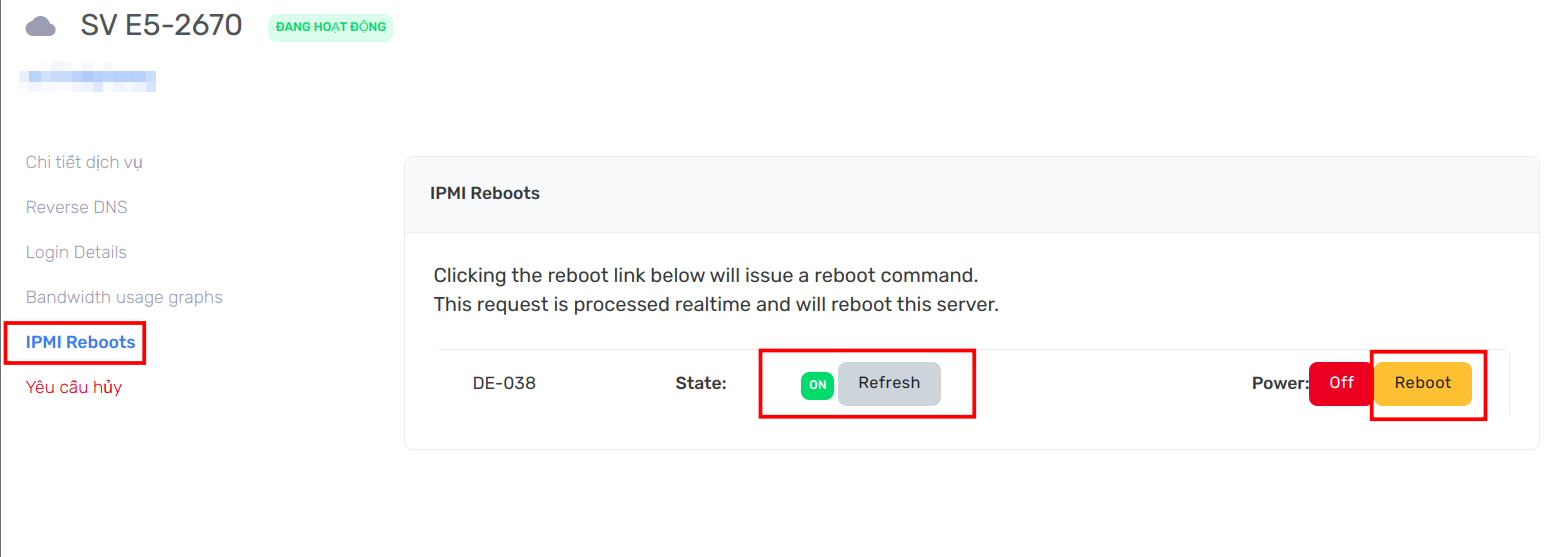Click the State: label
Screen dimensions: 1546x557
701,383
